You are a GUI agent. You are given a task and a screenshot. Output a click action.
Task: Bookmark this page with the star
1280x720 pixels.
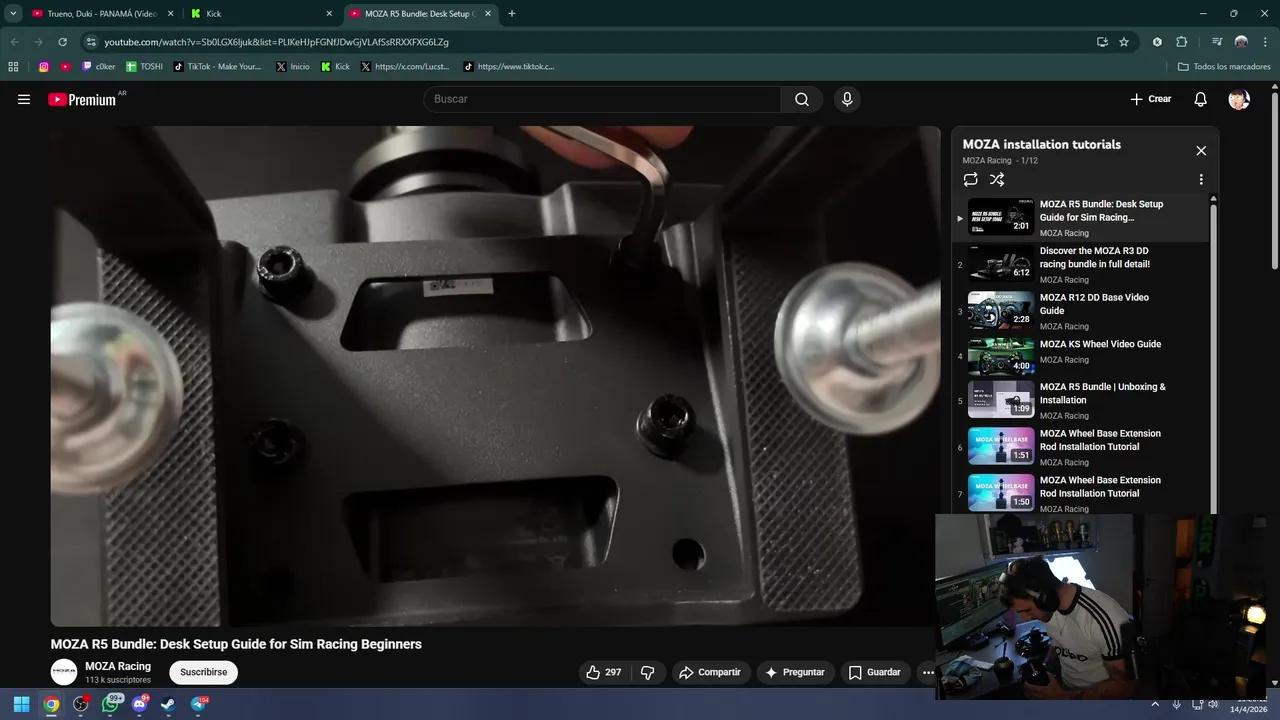point(1124,42)
